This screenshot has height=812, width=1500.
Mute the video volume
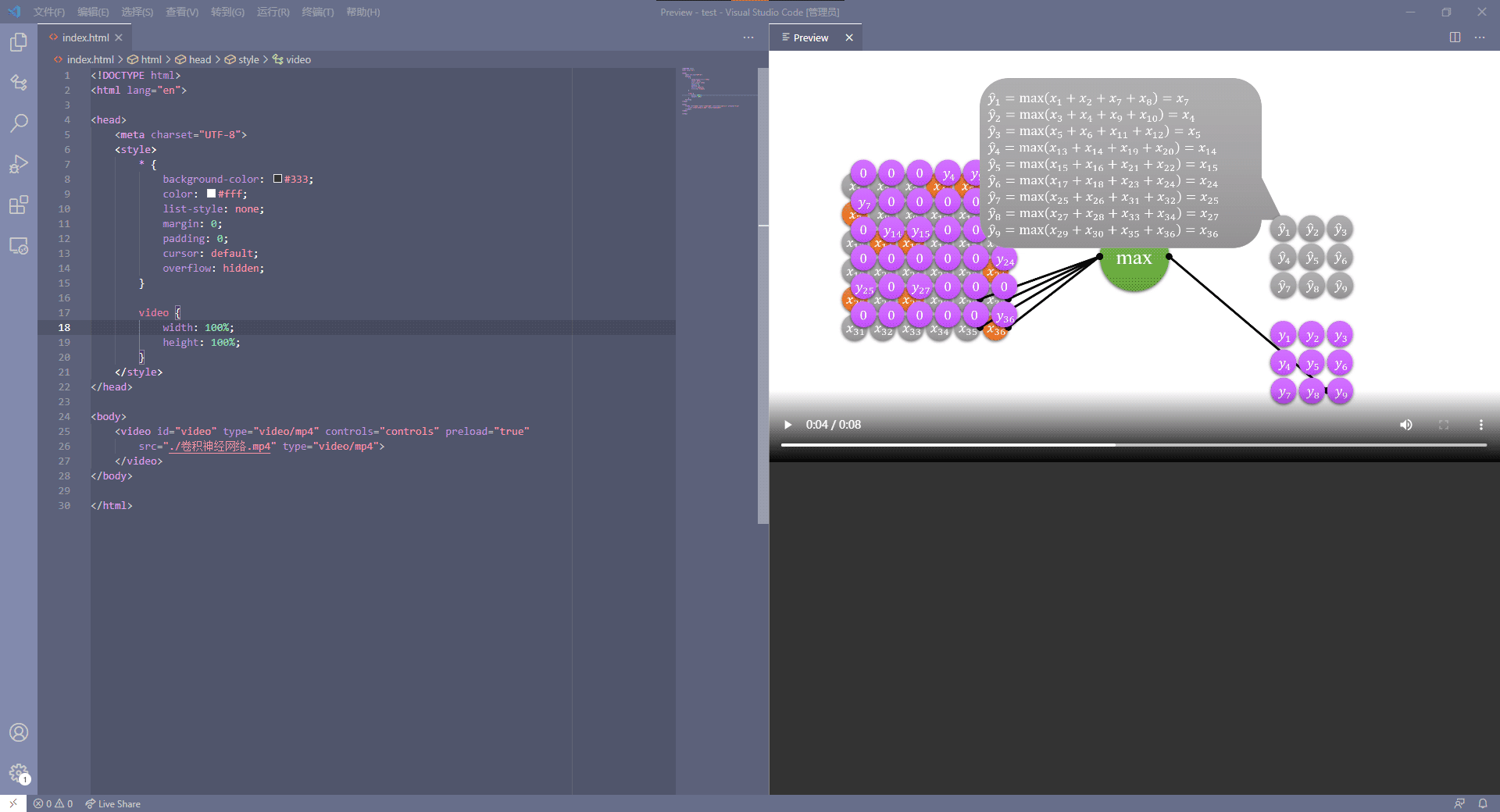tap(1406, 425)
